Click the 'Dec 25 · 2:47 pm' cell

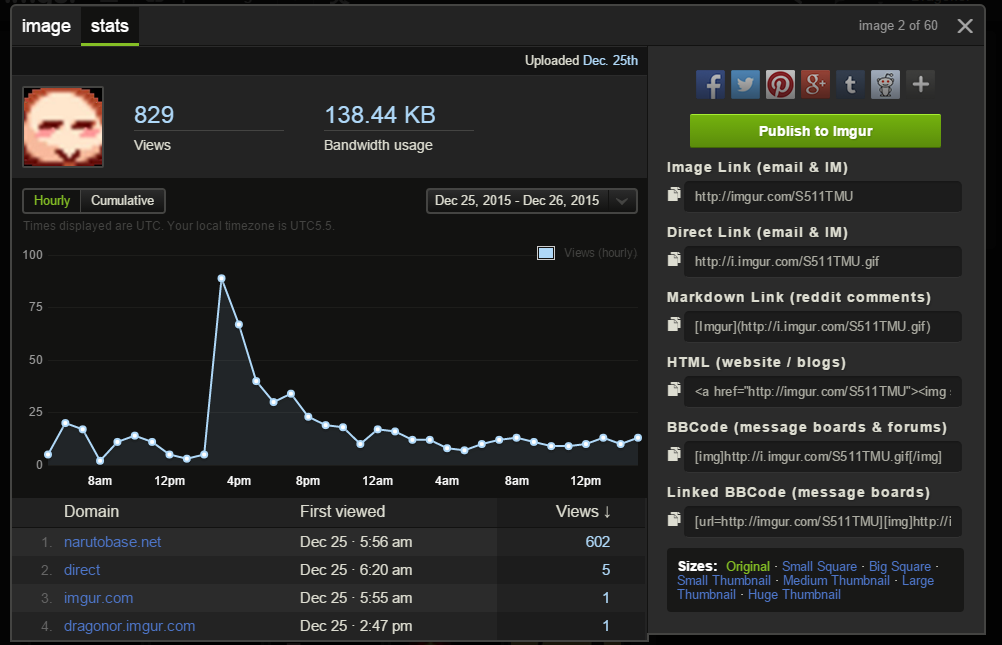[356, 626]
